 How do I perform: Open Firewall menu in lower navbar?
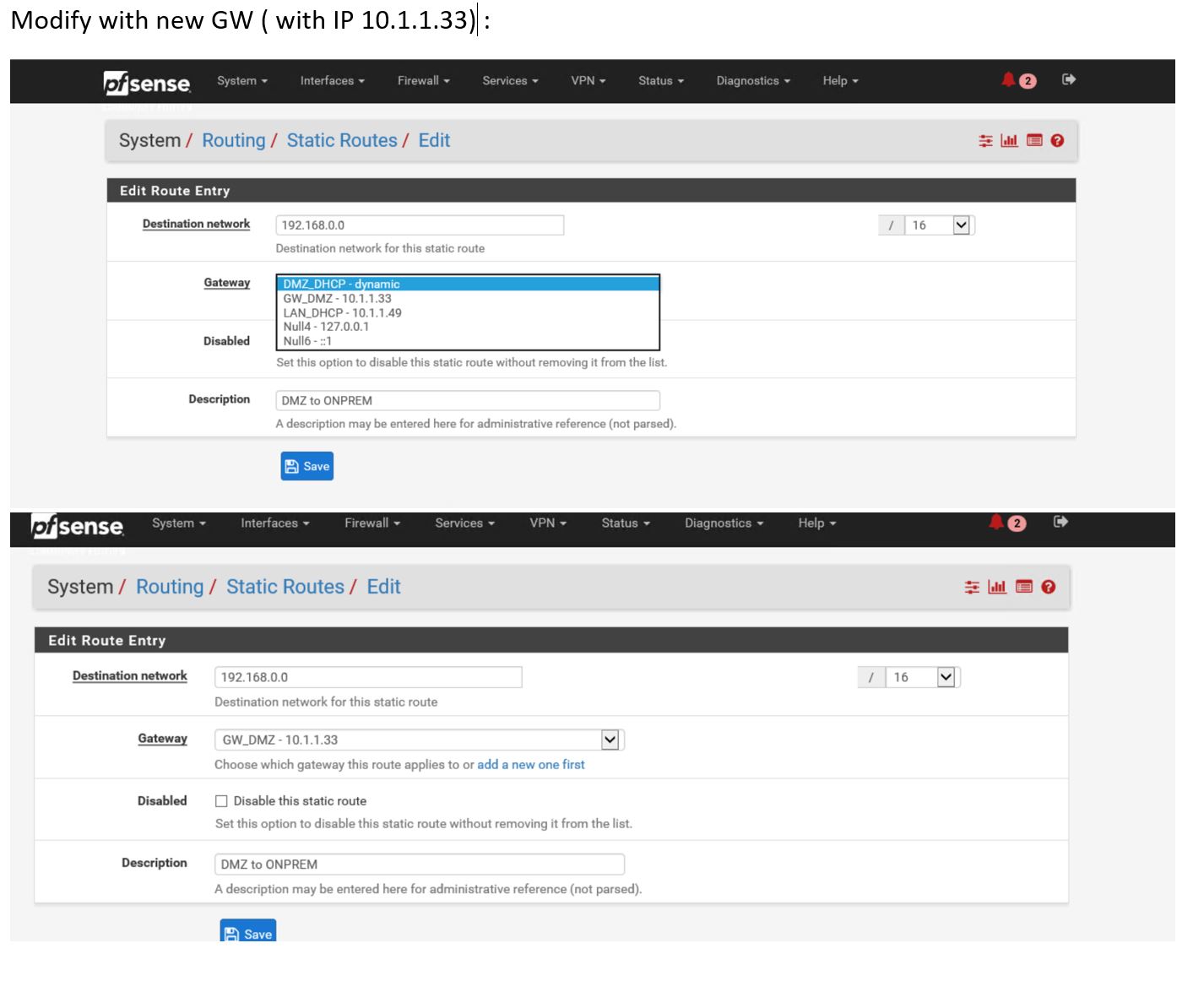point(372,523)
